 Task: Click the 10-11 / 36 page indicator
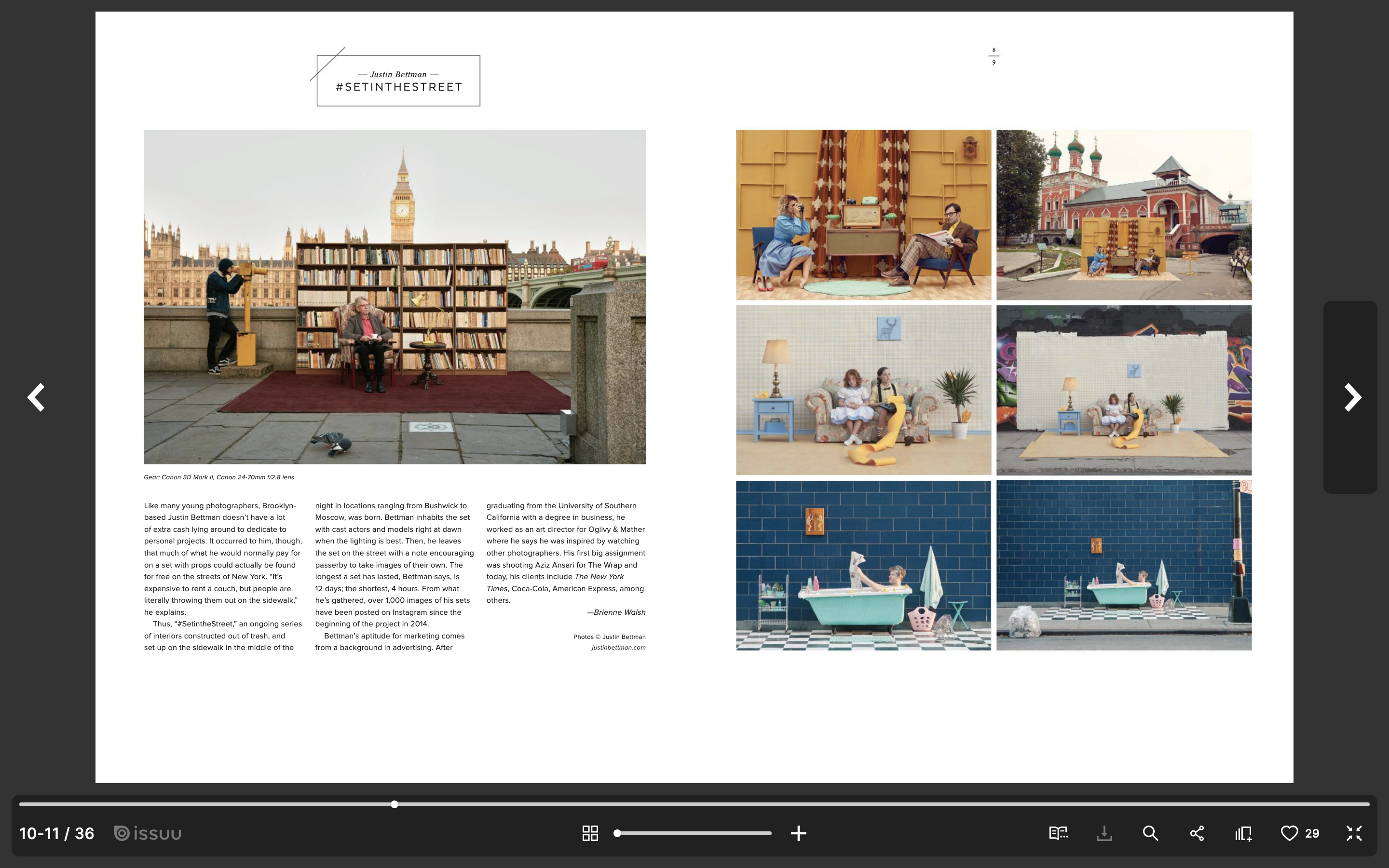pyautogui.click(x=56, y=833)
